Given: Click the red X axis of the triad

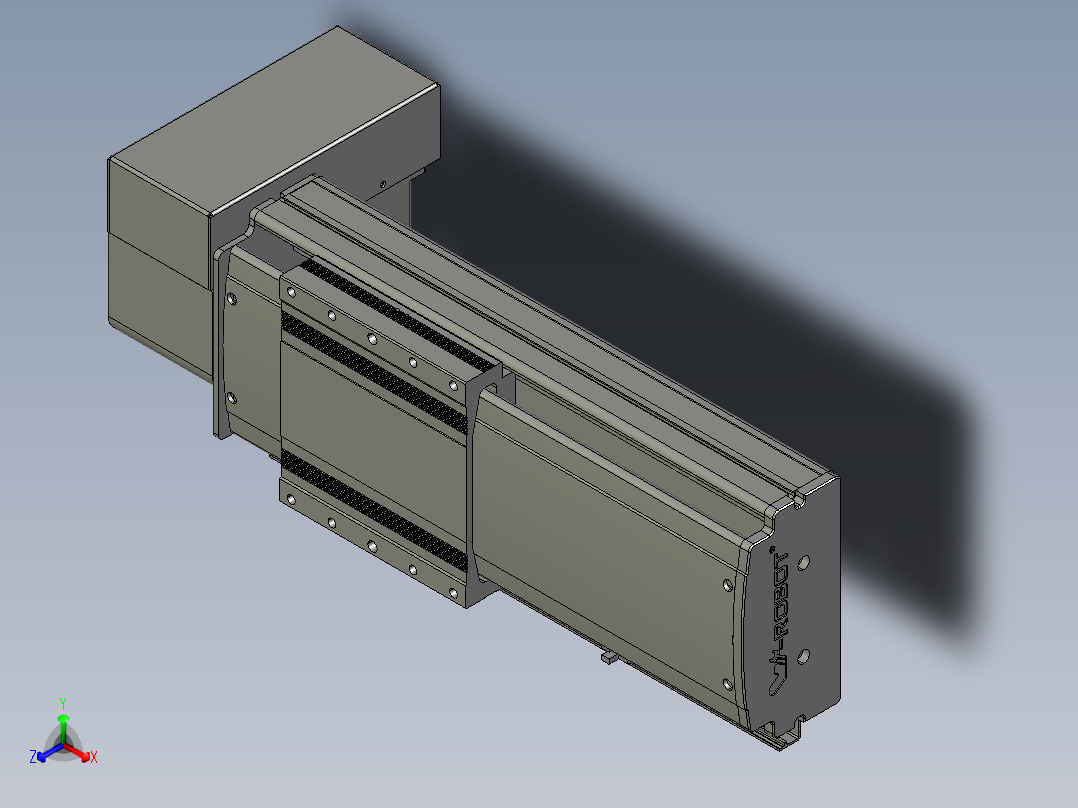Looking at the screenshot, I should click(x=79, y=753).
